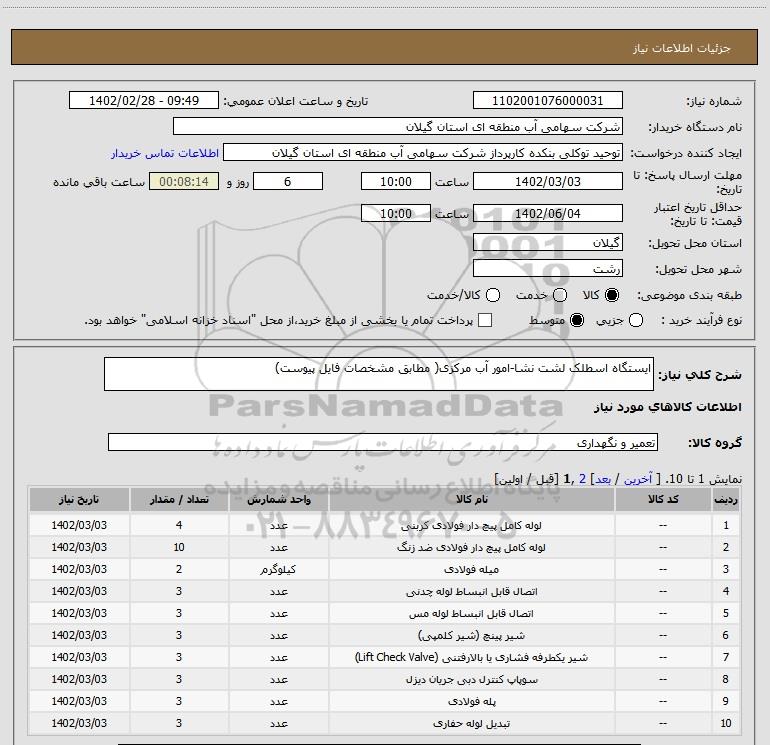The height and width of the screenshot is (745, 770).
Task: Select row لوله کامل پیچ دار فولادی ضد زنگ
Action: 384,547
